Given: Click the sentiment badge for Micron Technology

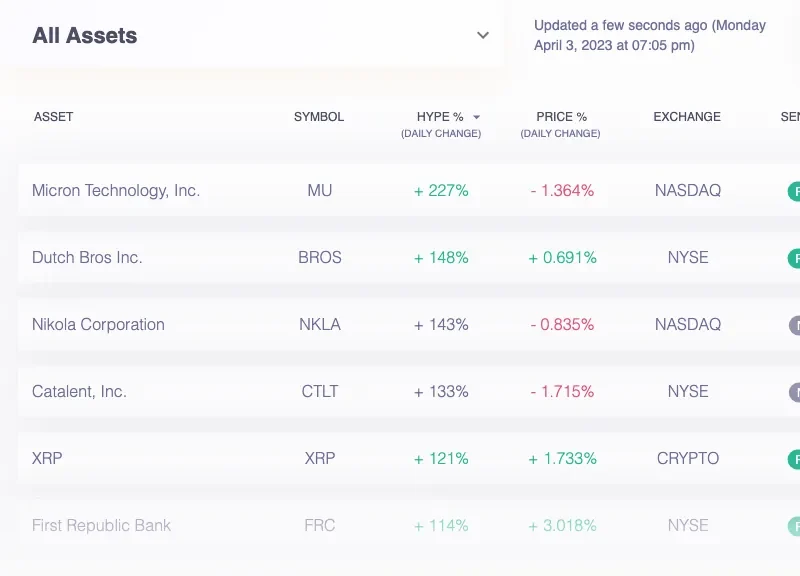Looking at the screenshot, I should (795, 190).
